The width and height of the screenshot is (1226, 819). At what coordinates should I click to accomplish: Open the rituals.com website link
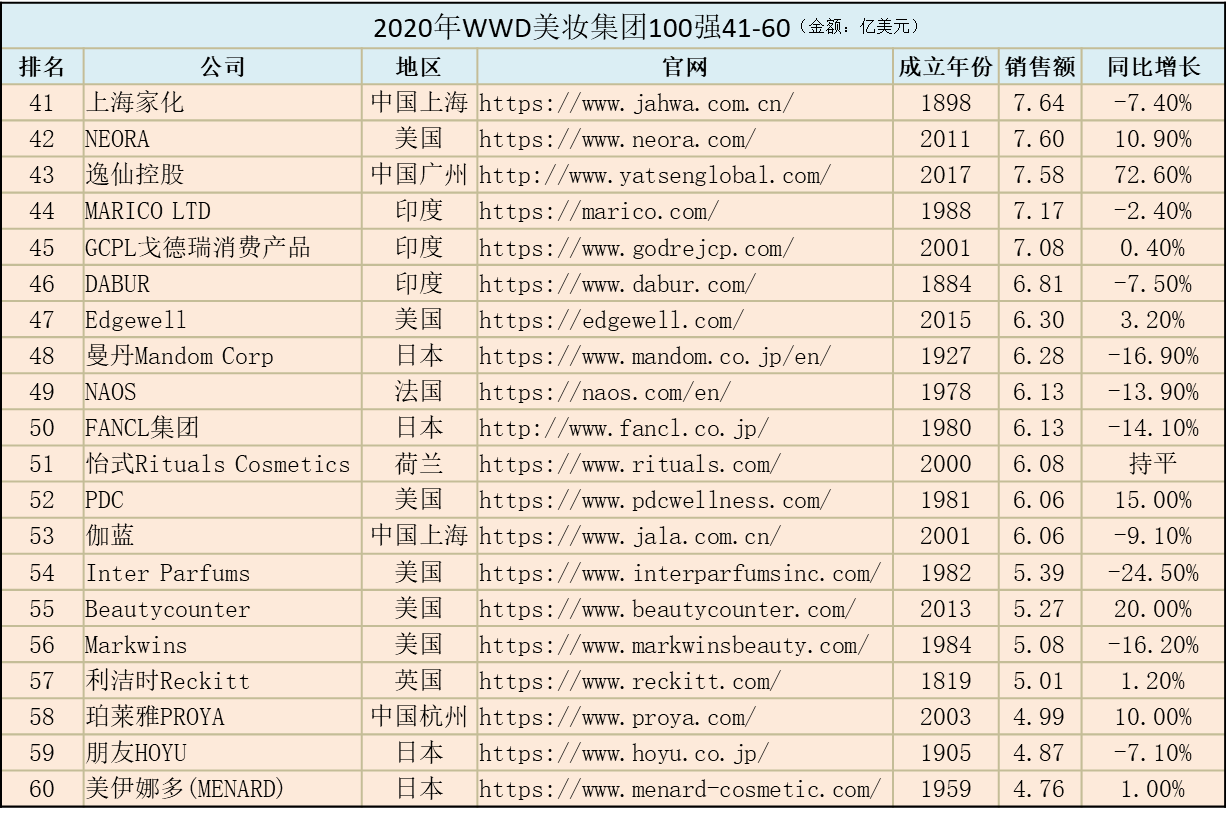click(x=631, y=464)
